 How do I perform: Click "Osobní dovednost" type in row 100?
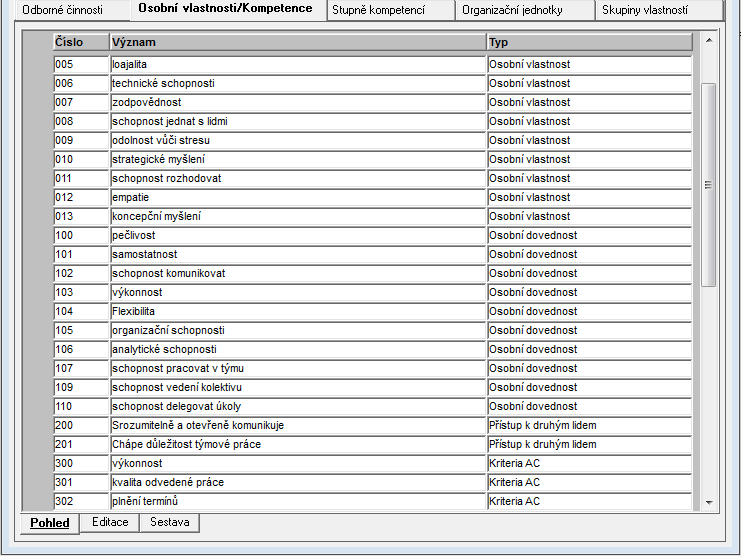[x=590, y=235]
